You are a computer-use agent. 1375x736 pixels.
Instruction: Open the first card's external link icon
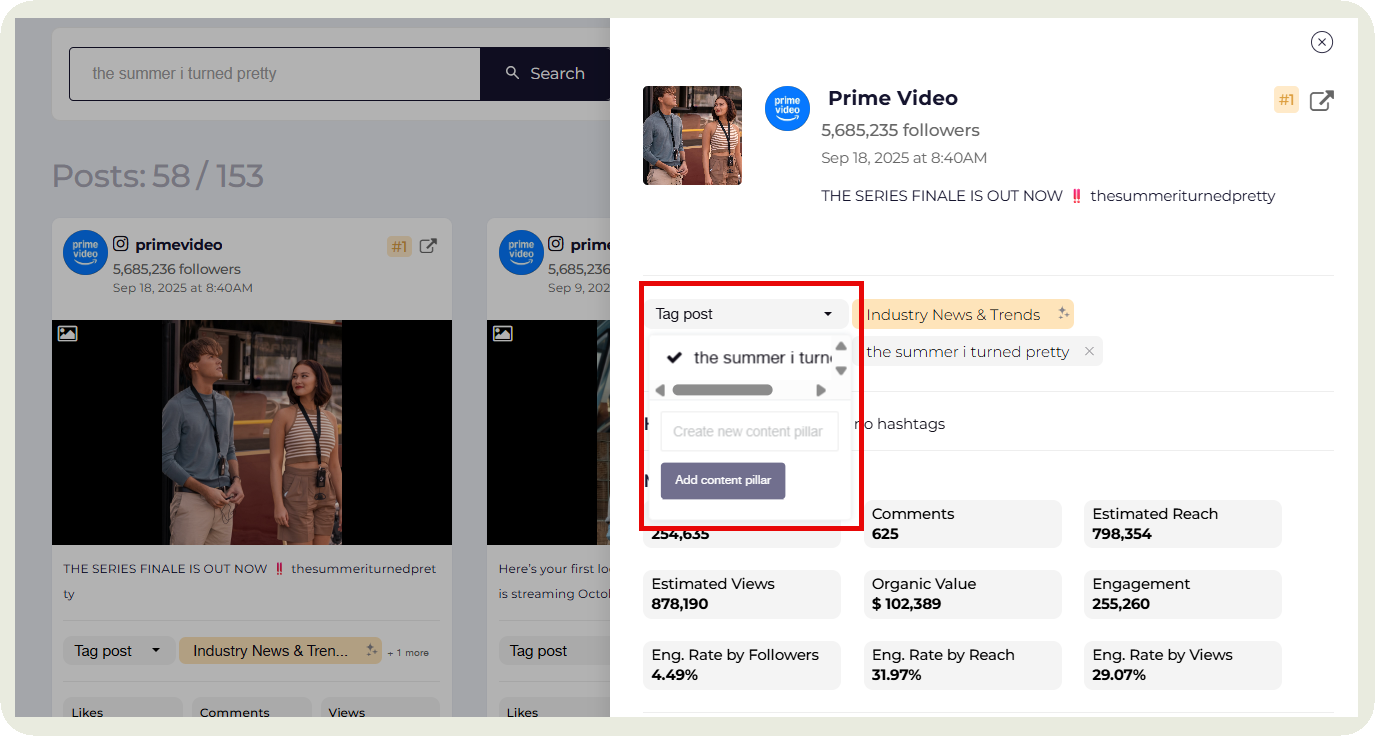(428, 246)
